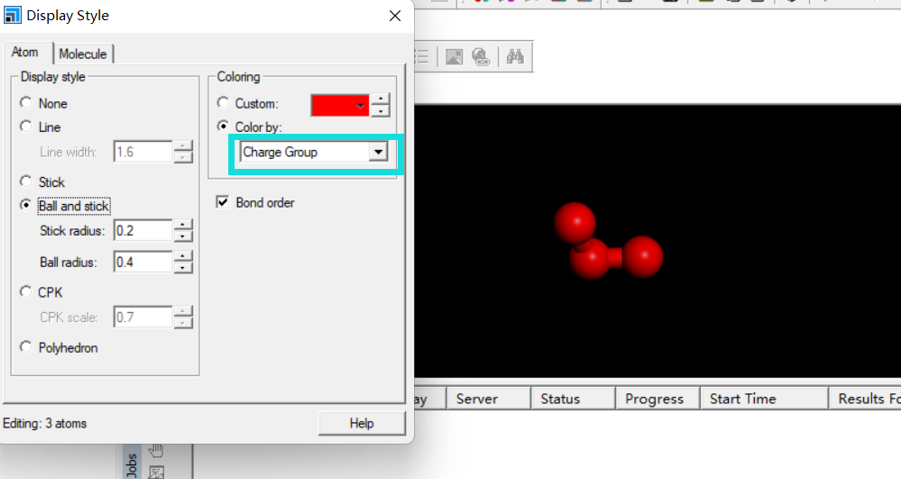The height and width of the screenshot is (479, 909).
Task: Click the globe link toolbar icon
Action: point(481,56)
